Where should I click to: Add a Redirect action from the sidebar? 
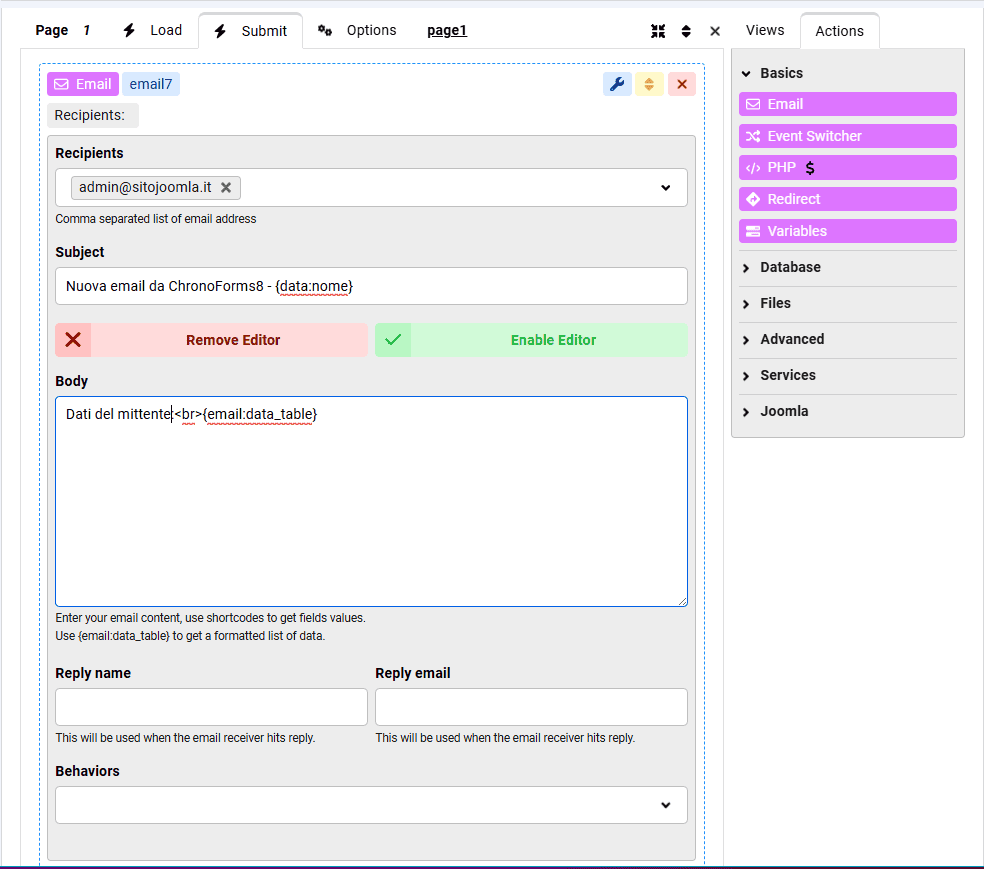847,199
